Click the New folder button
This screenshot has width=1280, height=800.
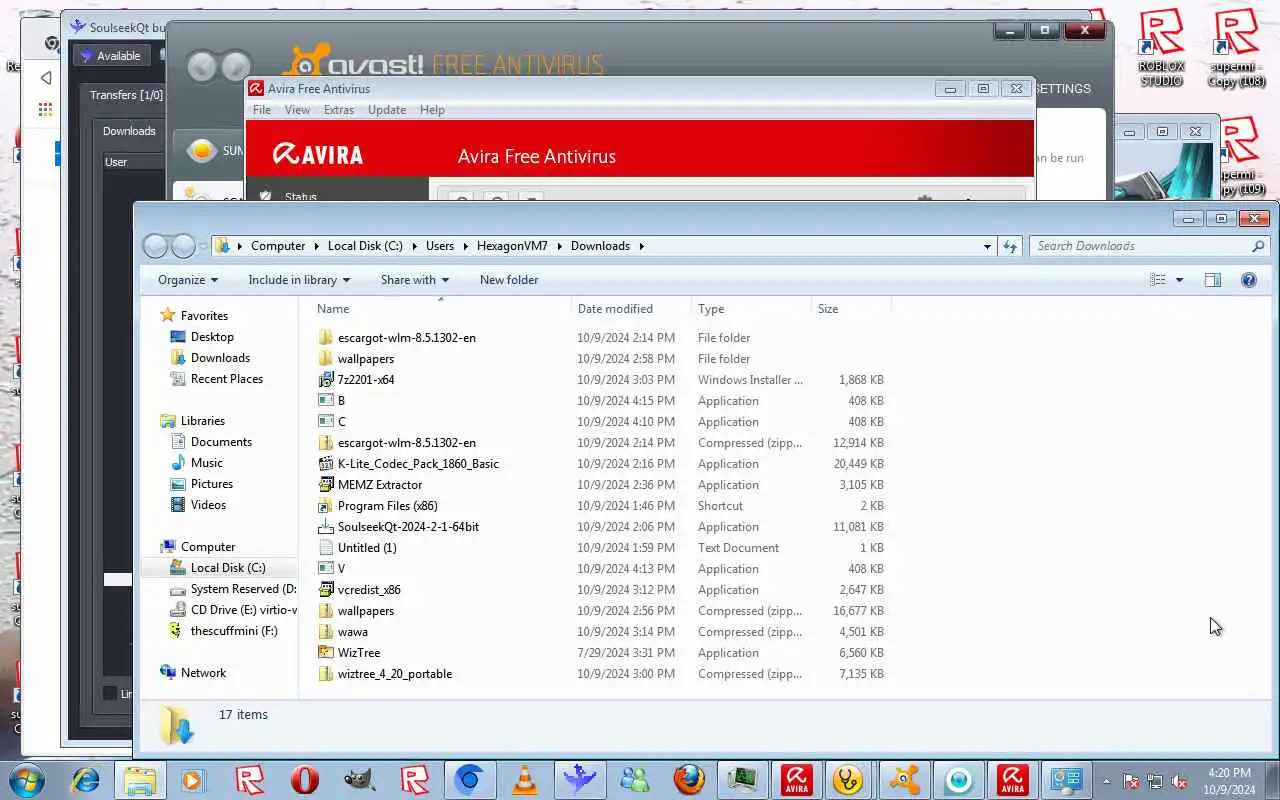509,280
